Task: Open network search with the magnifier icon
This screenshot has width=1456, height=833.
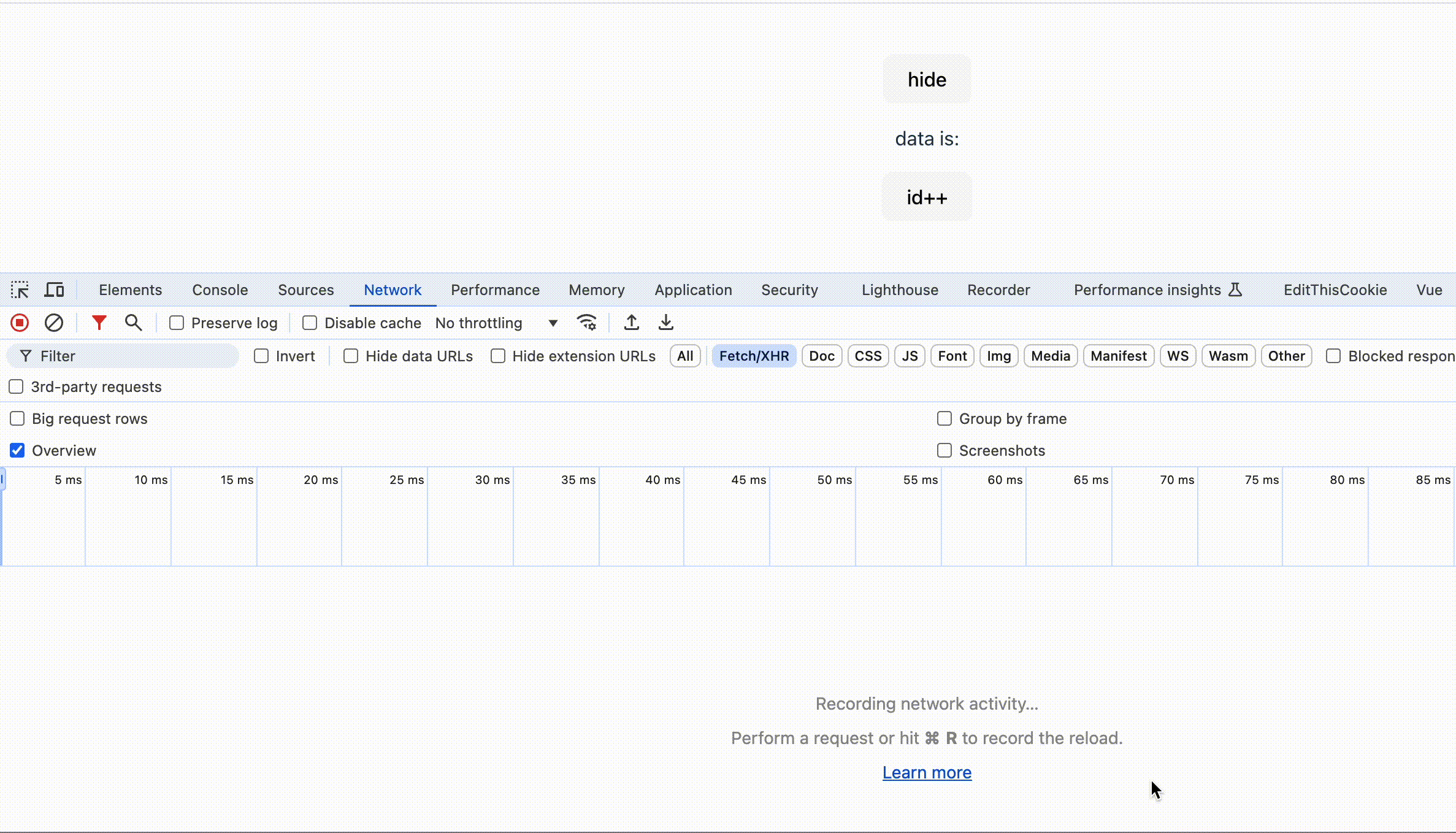Action: (133, 323)
